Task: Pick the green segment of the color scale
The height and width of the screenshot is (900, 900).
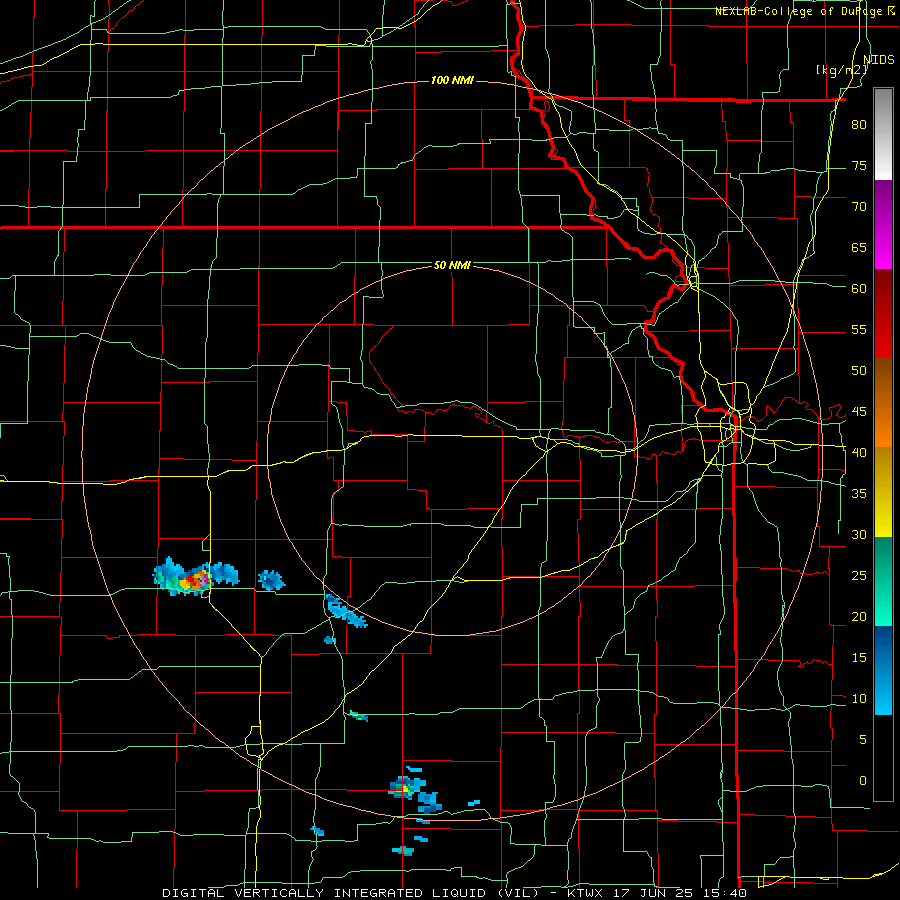Action: [x=883, y=581]
